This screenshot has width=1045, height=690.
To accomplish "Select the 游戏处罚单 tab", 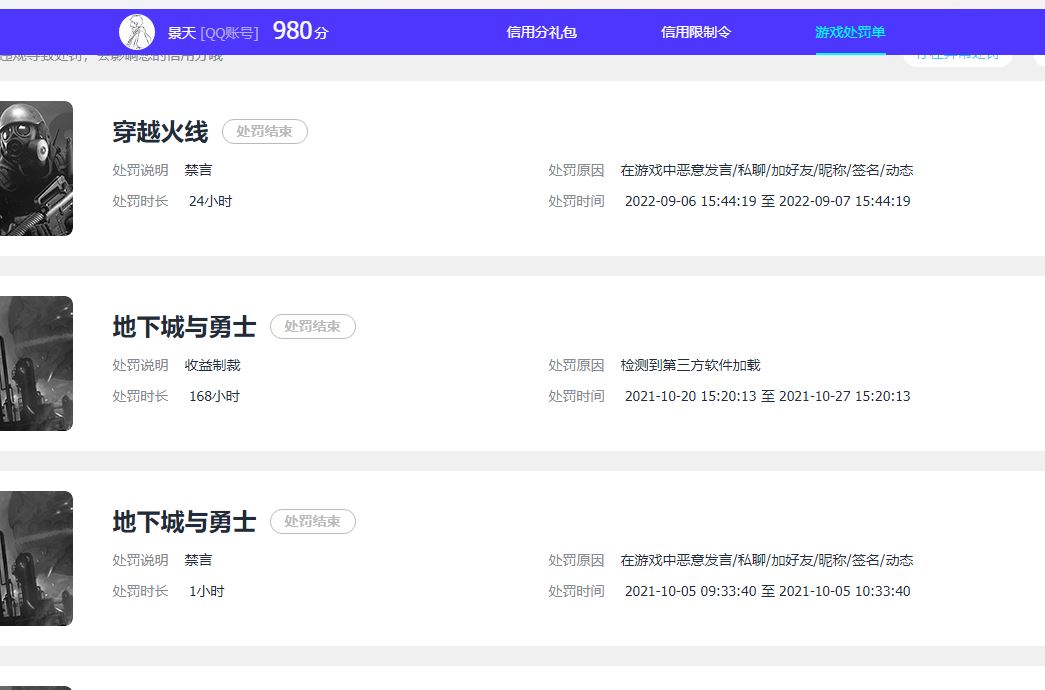I will coord(850,32).
